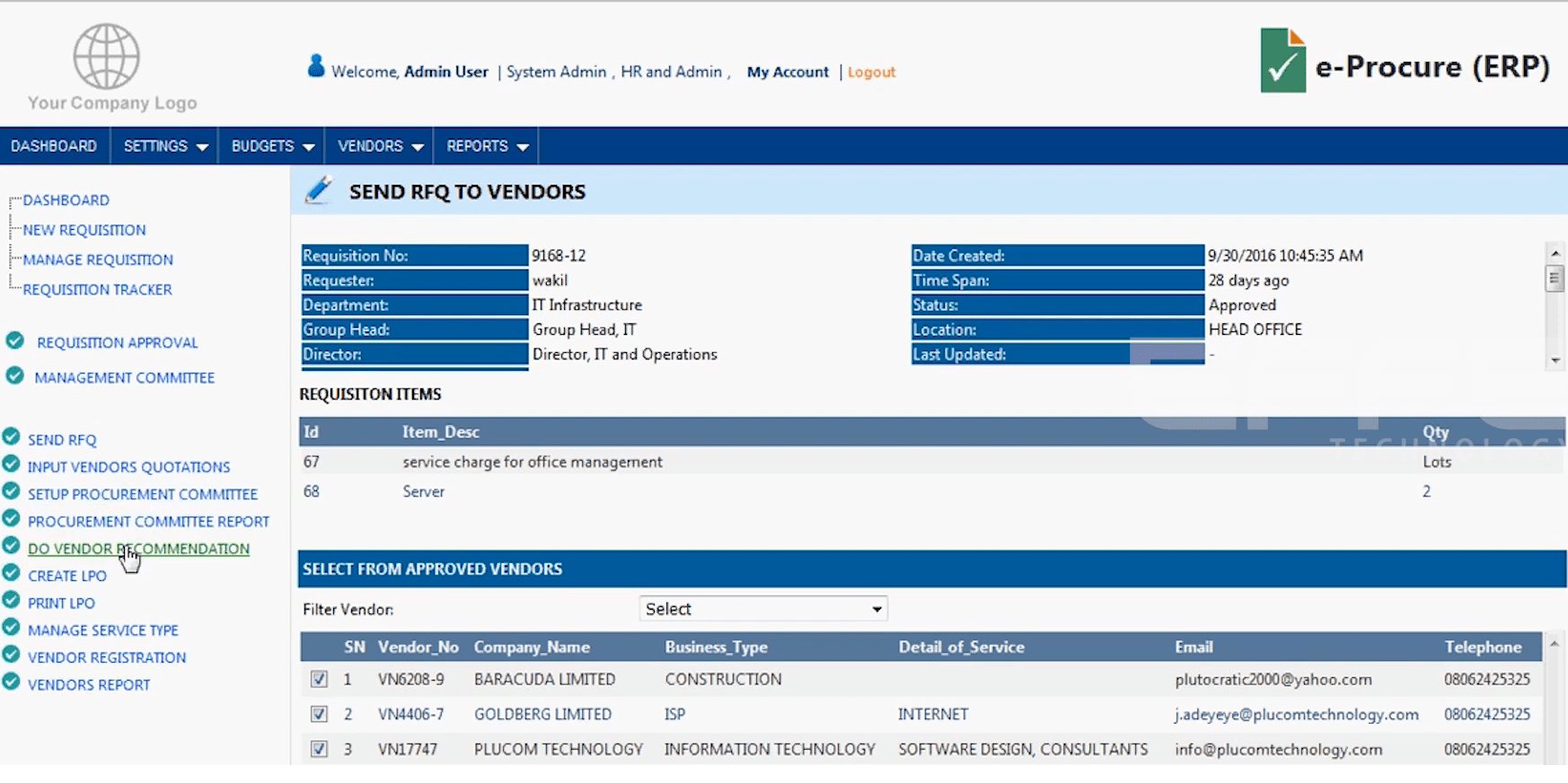
Task: Click requisition item row 'Server'
Action: pyautogui.click(x=932, y=492)
